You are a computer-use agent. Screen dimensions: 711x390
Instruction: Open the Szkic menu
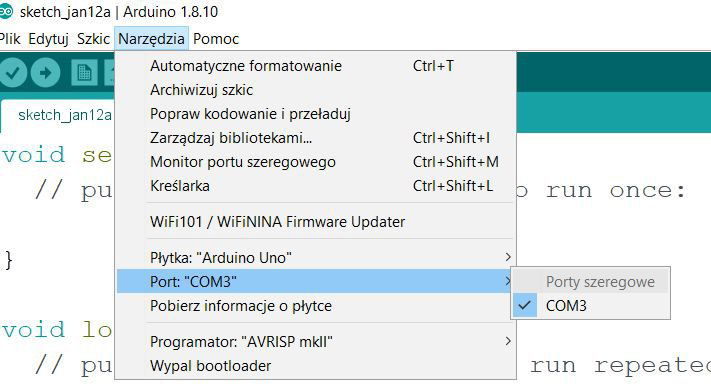click(x=93, y=39)
